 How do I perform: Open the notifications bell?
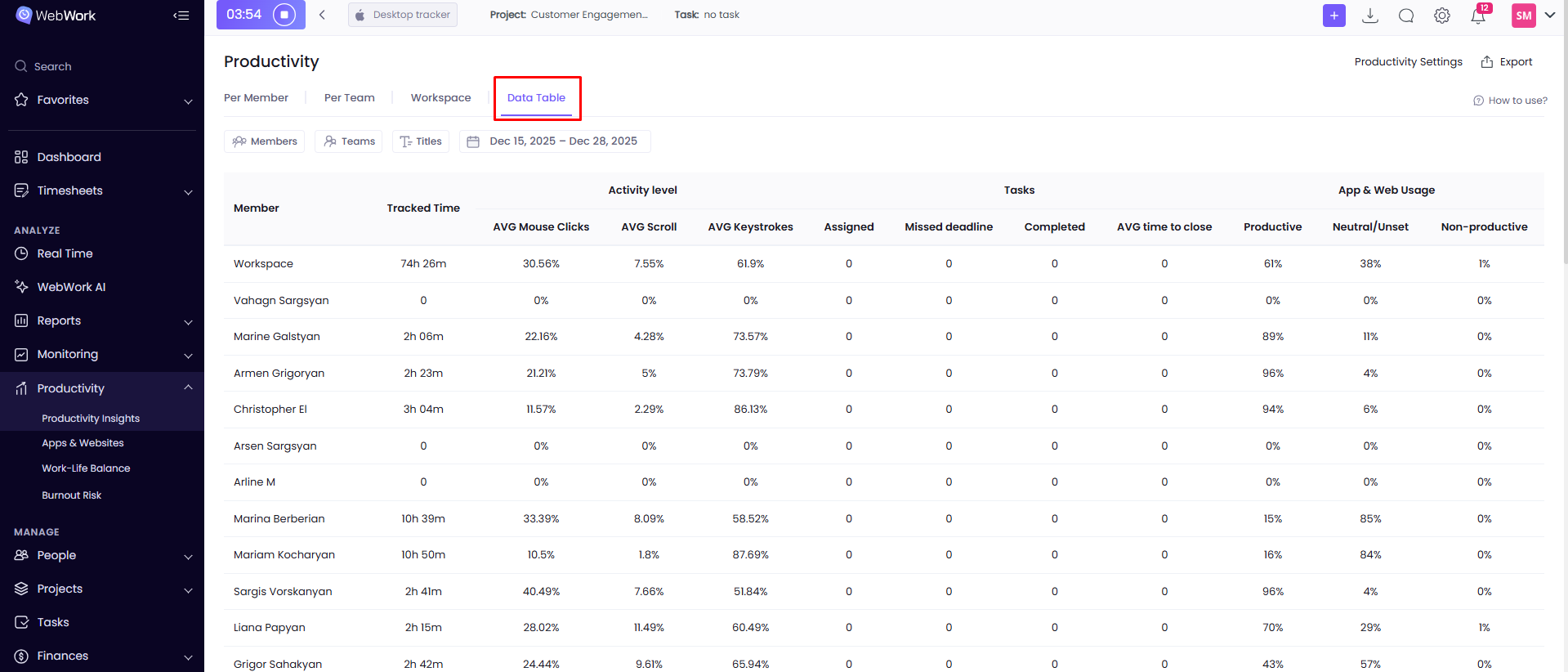pos(1478,16)
